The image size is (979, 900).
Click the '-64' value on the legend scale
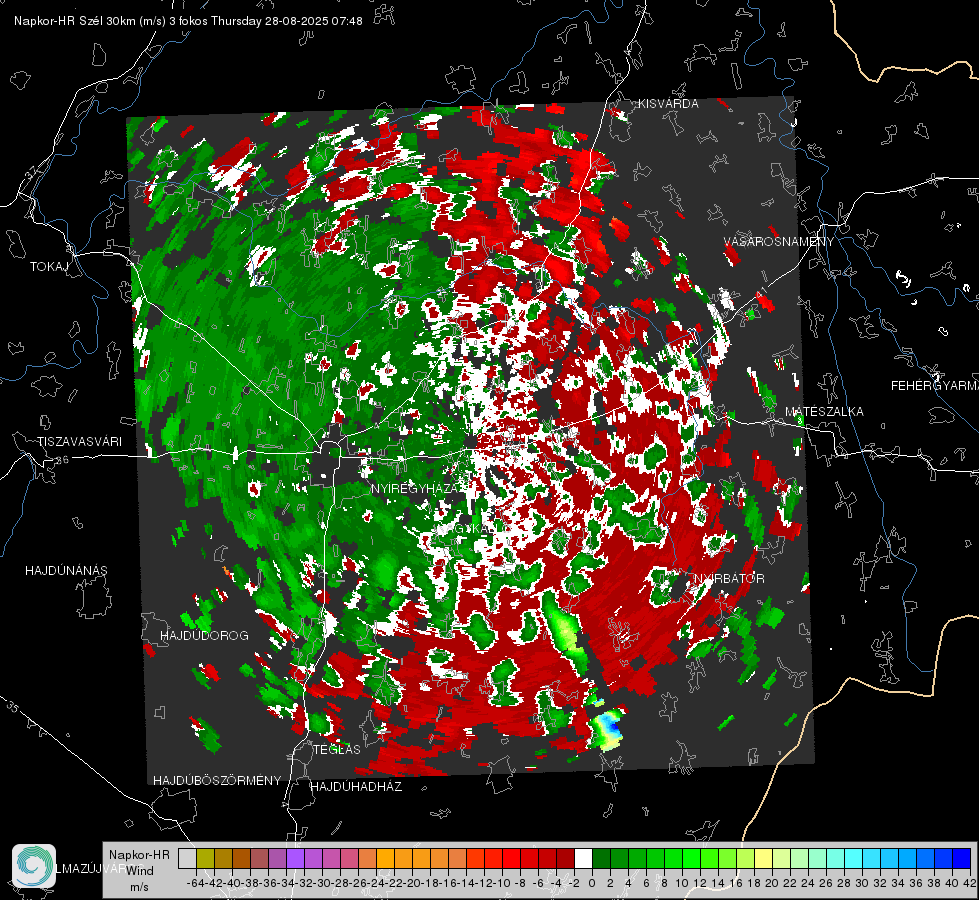point(195,883)
